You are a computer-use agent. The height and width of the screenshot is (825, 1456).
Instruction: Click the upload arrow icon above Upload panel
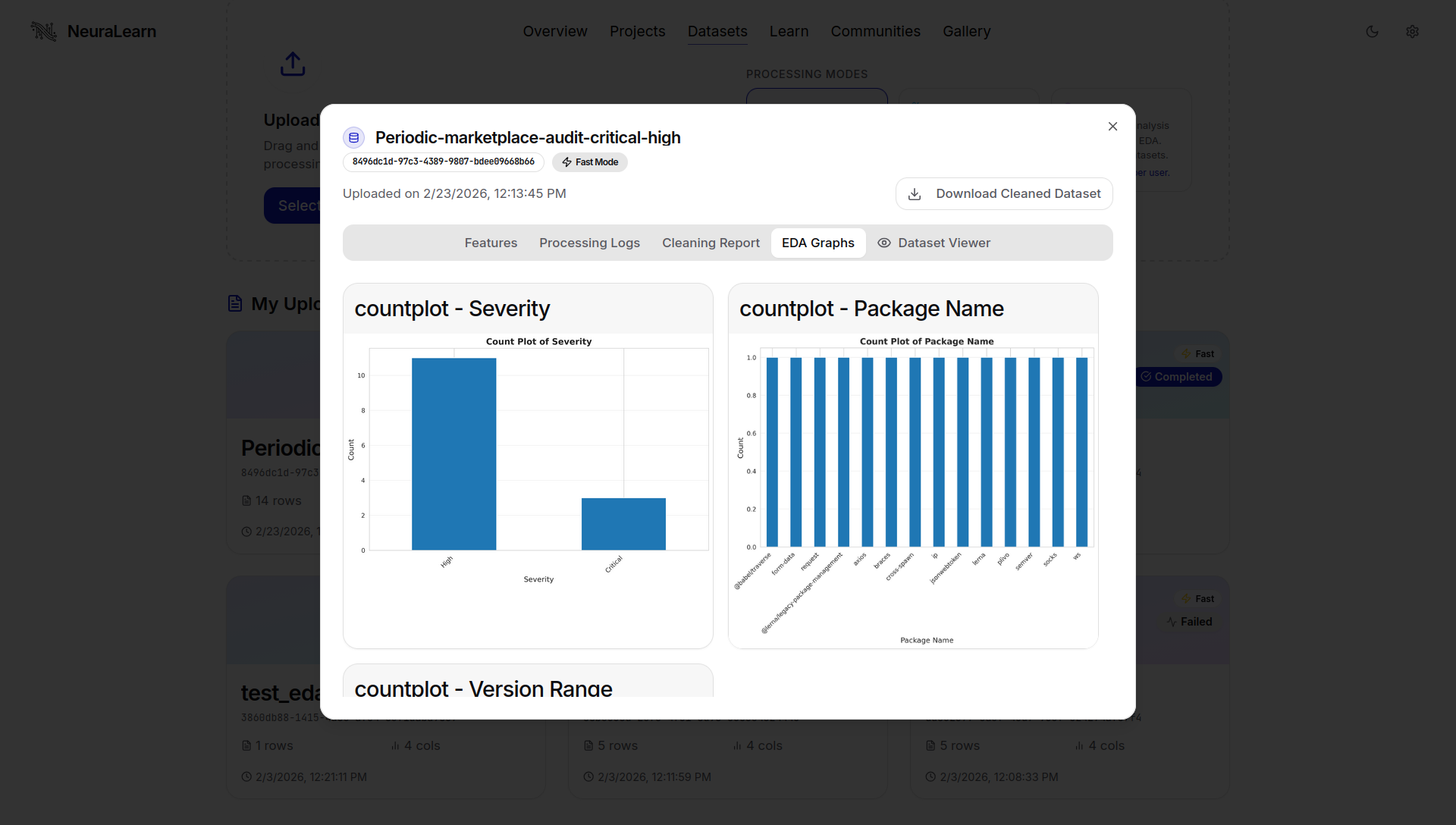coord(293,64)
